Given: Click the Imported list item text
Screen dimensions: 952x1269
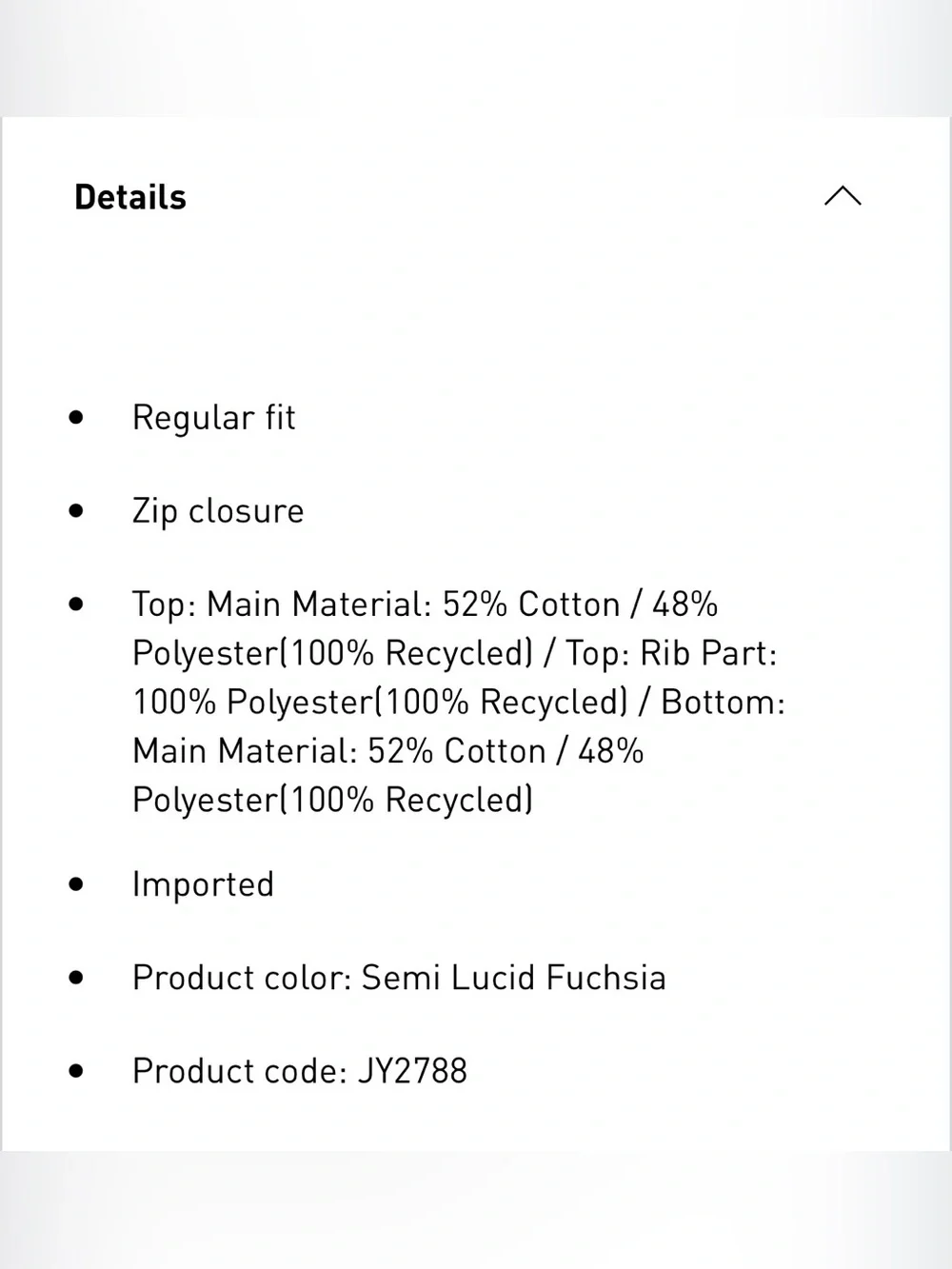Looking at the screenshot, I should pos(203,884).
